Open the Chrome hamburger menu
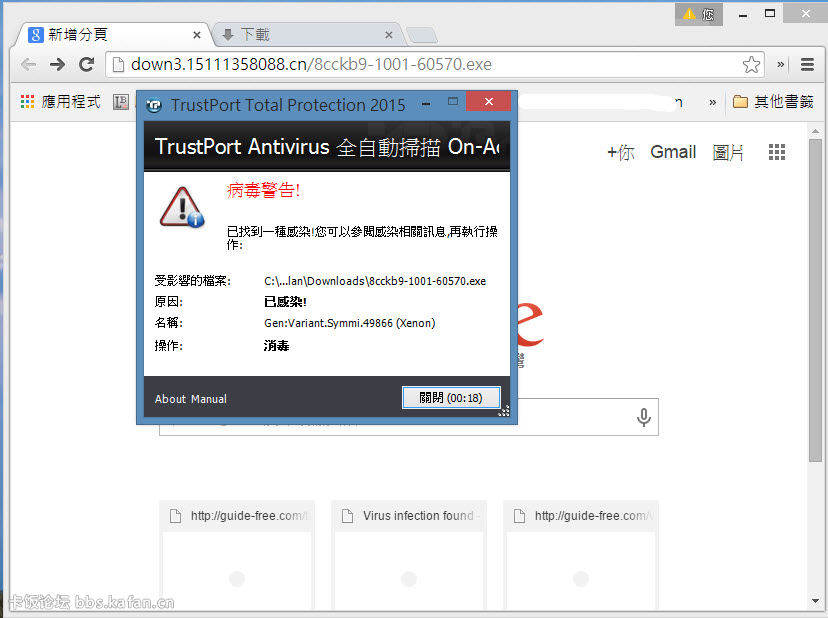Viewport: 828px width, 618px height. tap(807, 64)
